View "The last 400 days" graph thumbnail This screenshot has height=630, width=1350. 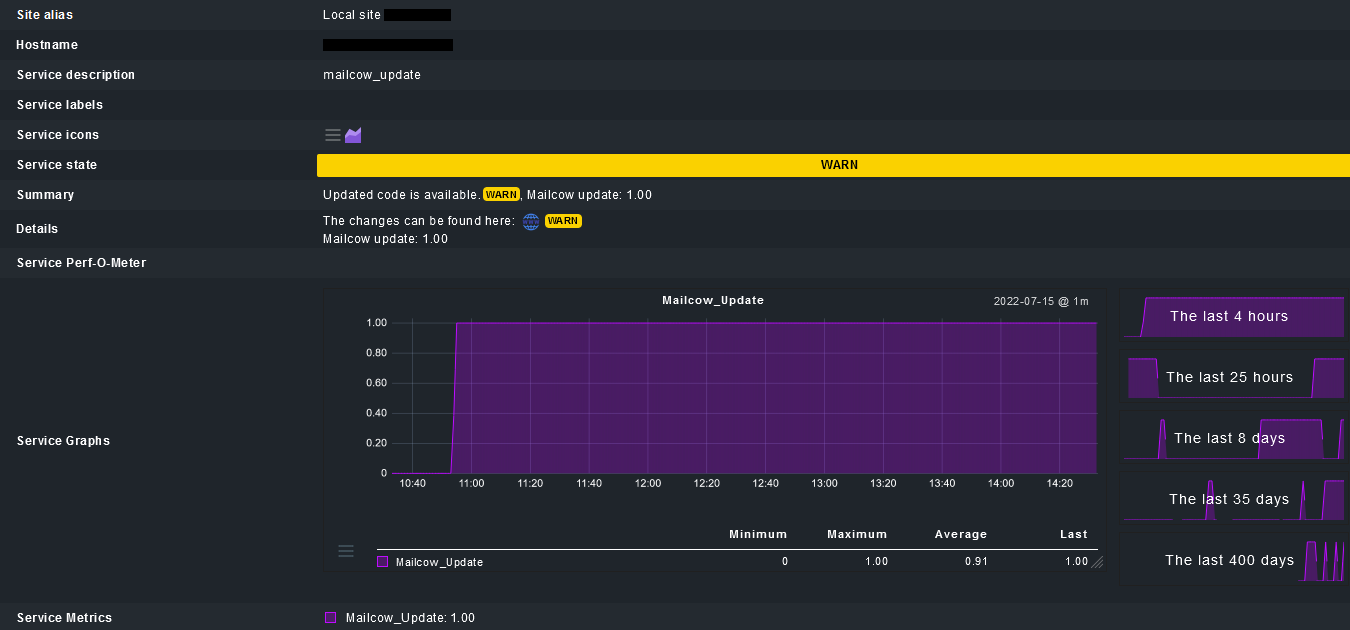1232,561
